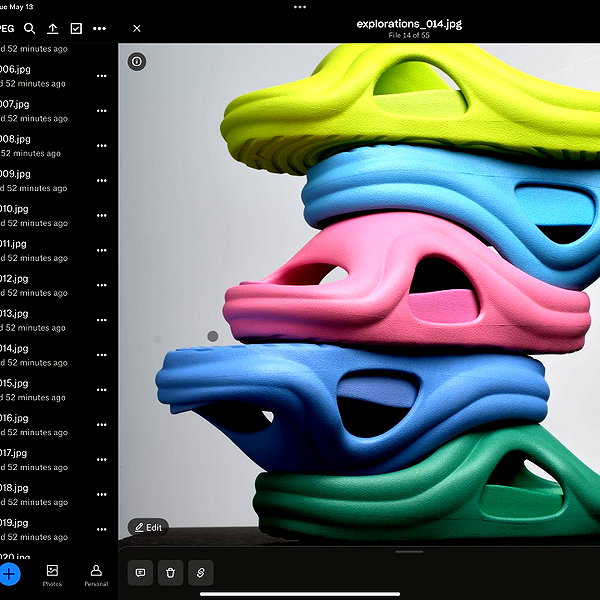600x600 pixels.
Task: Copy share link with the chain icon
Action: 201,572
